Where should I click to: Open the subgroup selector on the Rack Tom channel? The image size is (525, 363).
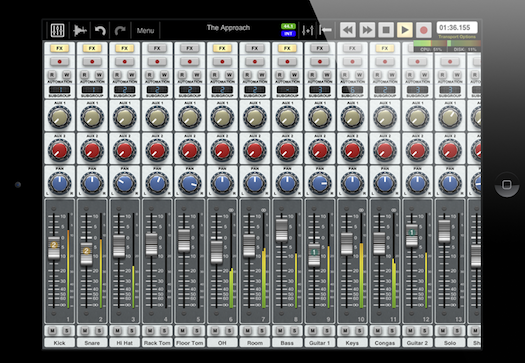[x=157, y=89]
